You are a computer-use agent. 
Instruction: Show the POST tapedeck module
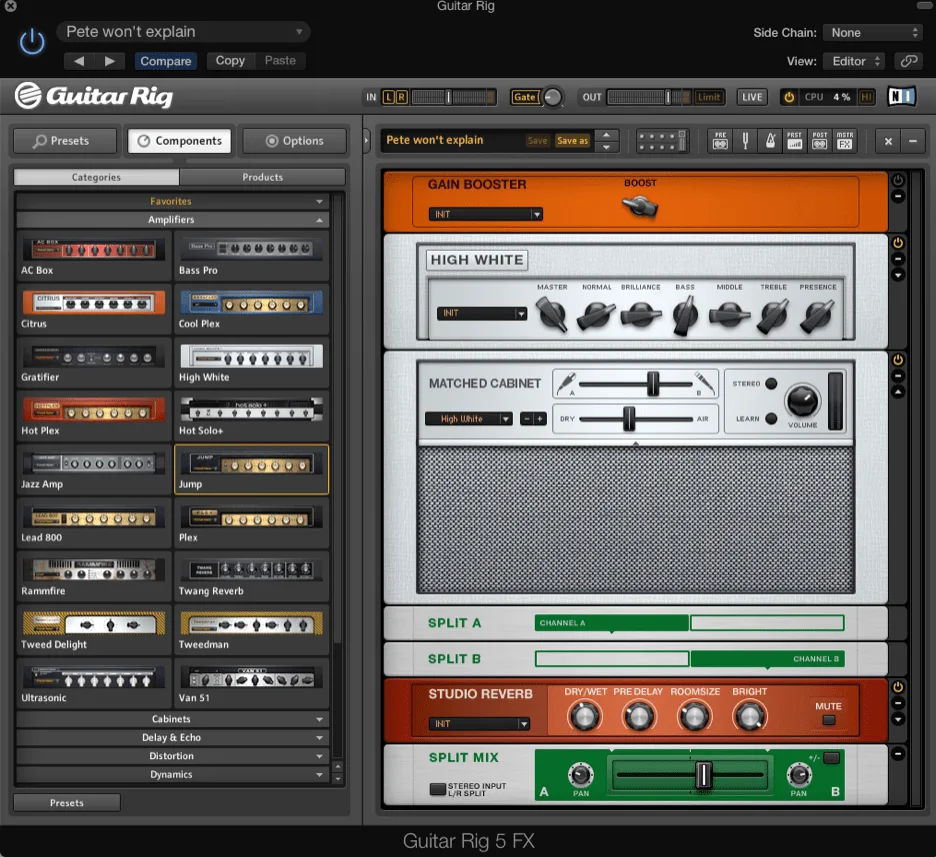(820, 141)
